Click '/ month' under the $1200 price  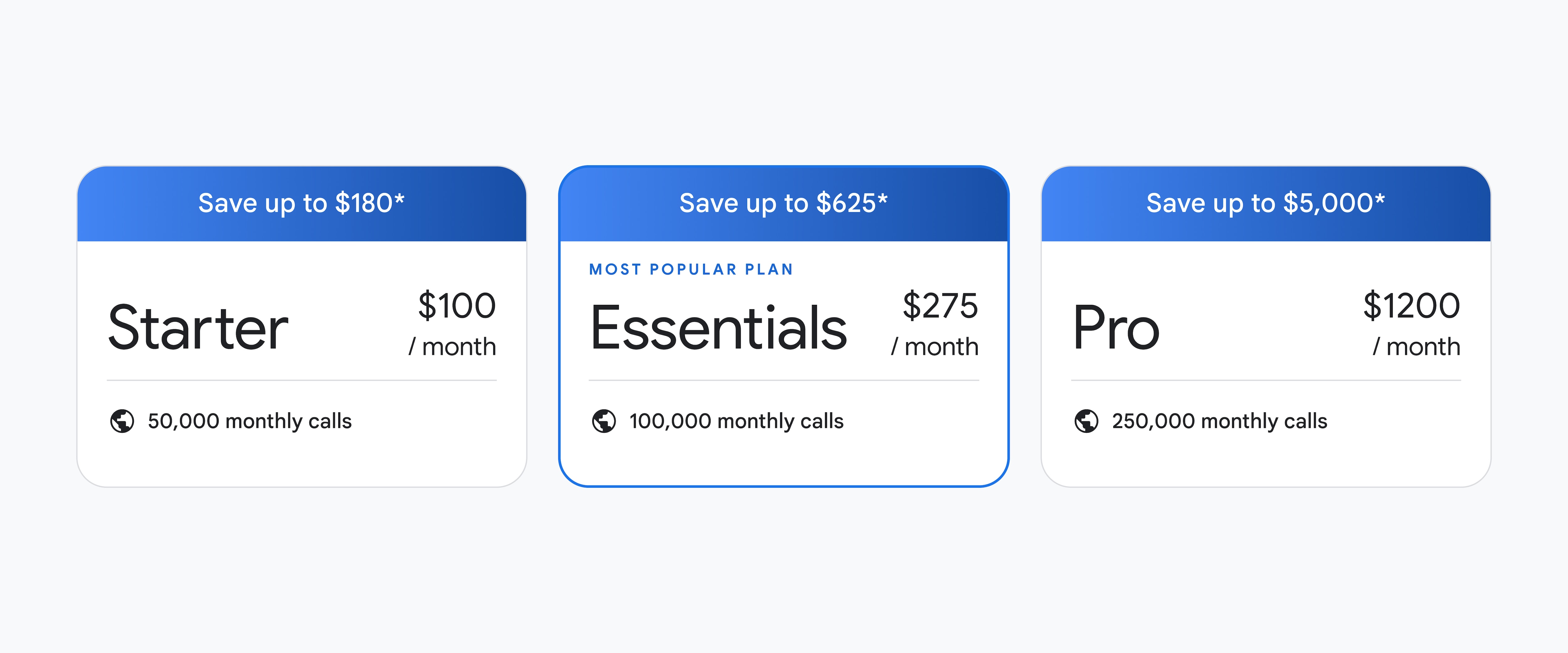coord(1417,347)
